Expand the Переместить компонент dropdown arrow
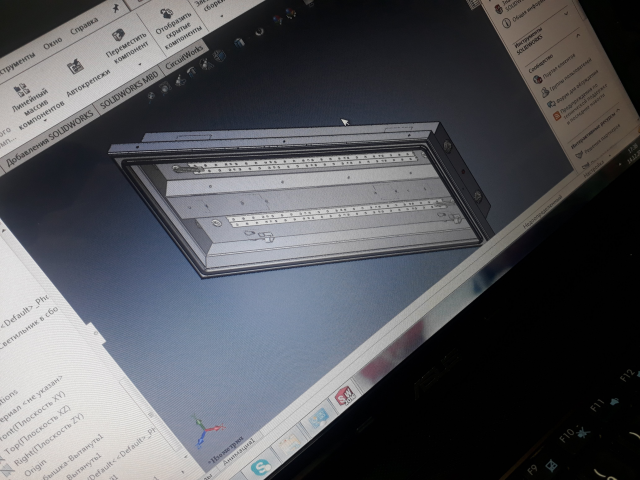Screen dimensions: 640x480 click(x=140, y=64)
